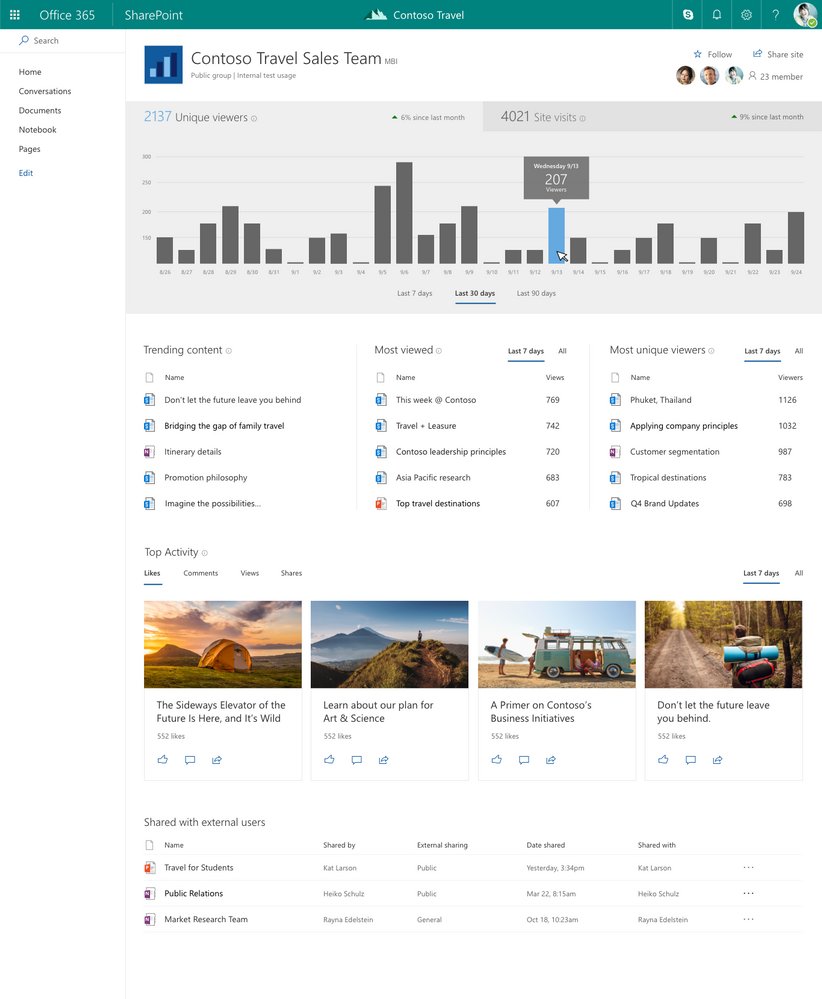Open Skype from the top navigation bar
822x999 pixels.
coord(686,14)
